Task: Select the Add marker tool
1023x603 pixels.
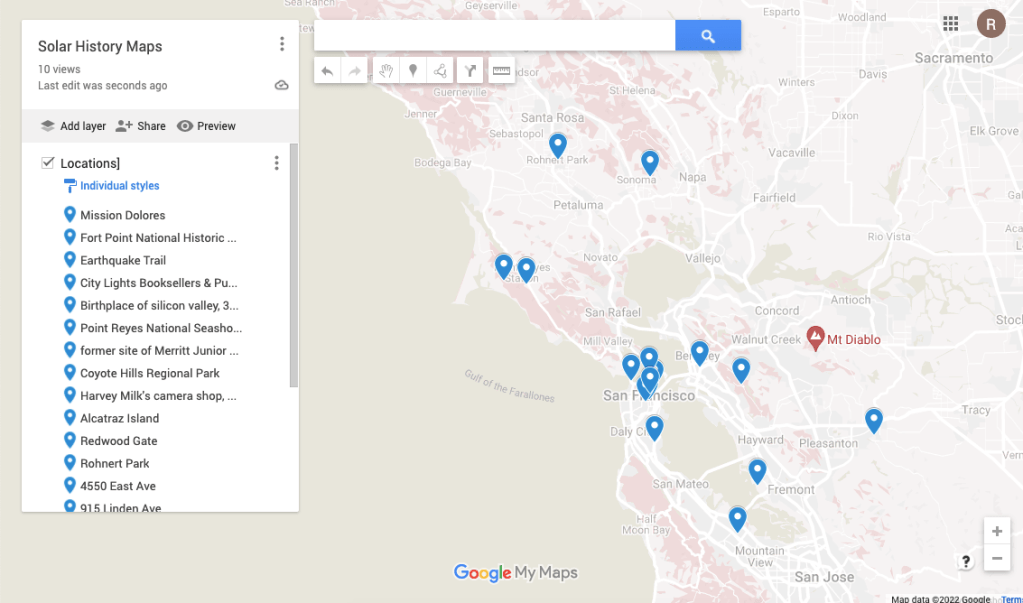Action: (x=412, y=71)
